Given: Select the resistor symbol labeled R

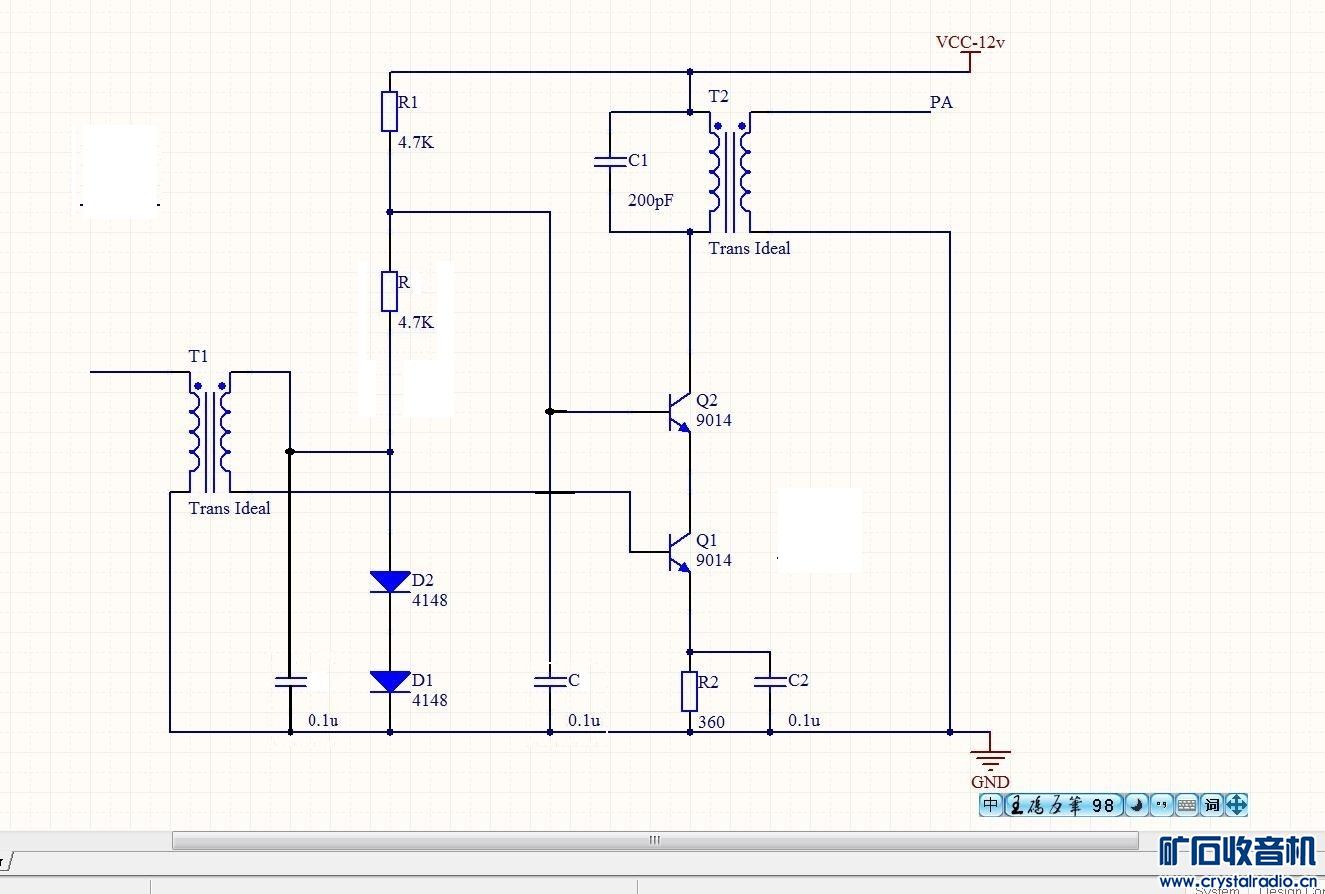Looking at the screenshot, I should click(390, 291).
